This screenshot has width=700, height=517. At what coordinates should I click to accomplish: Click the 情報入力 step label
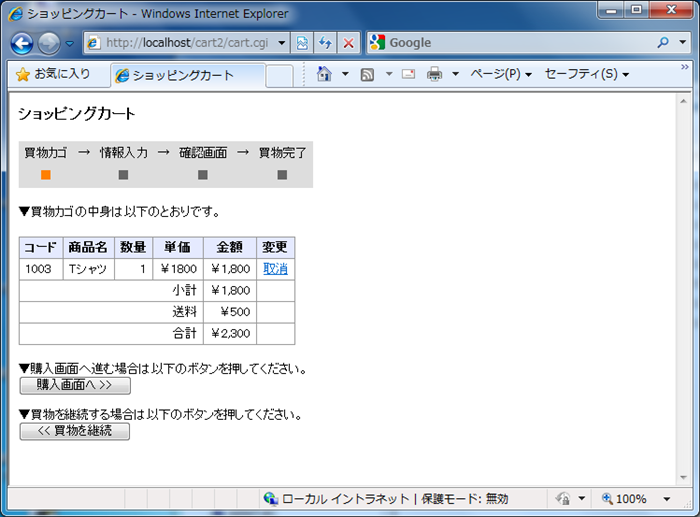pos(124,153)
